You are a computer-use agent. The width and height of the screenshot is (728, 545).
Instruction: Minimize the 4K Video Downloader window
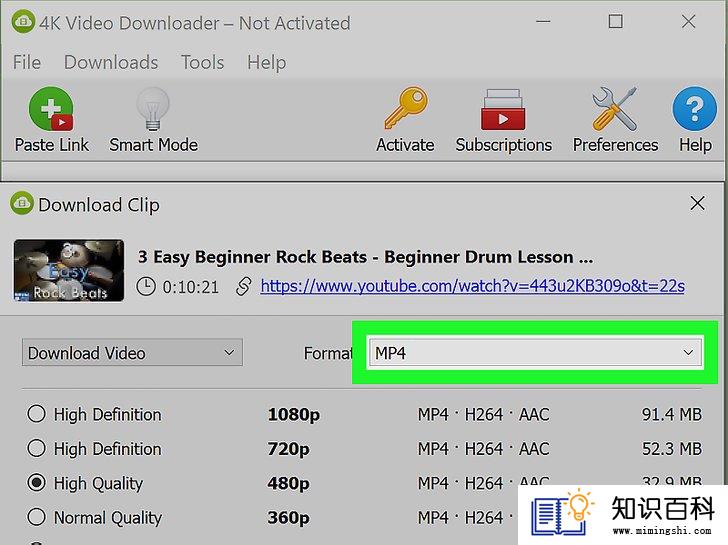coord(543,21)
